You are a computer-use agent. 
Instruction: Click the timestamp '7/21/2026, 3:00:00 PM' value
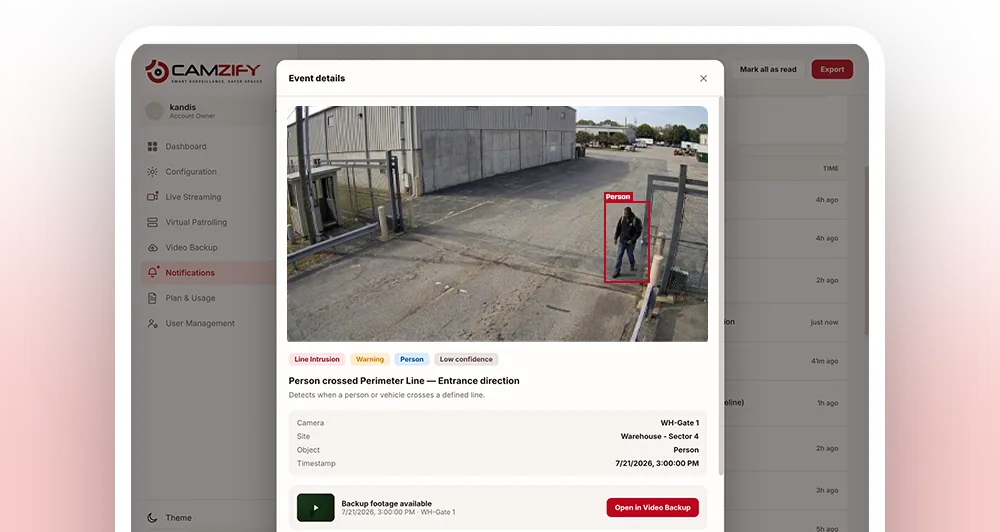click(657, 463)
